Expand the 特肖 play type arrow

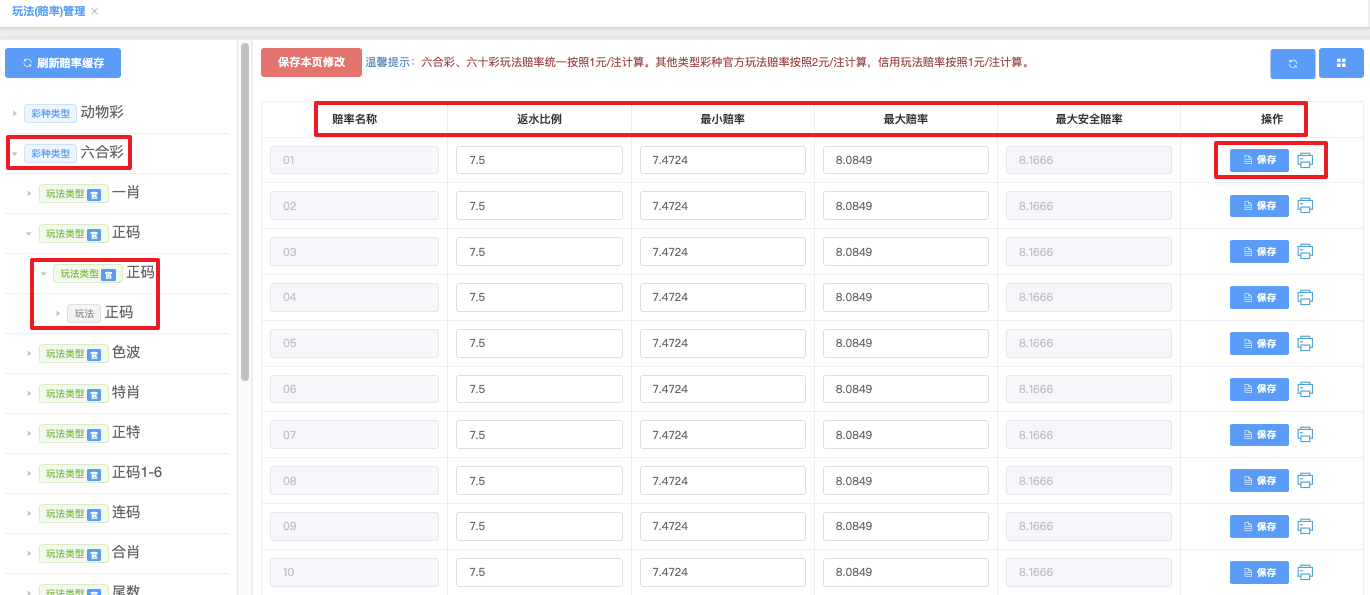click(x=29, y=393)
